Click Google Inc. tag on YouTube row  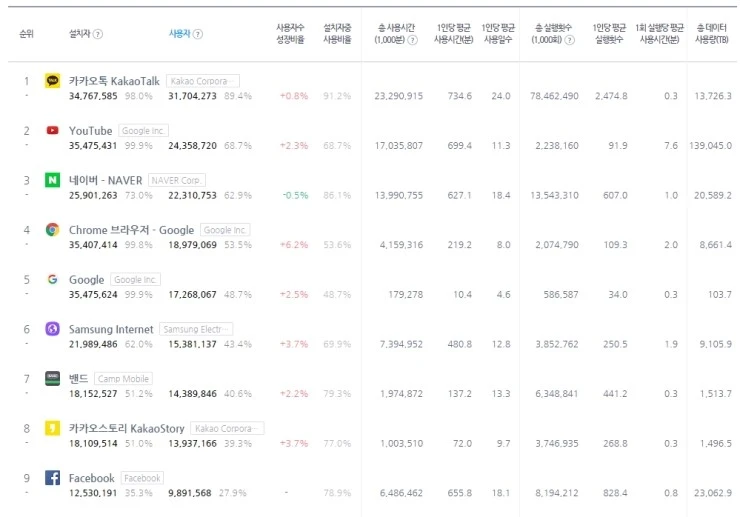point(143,131)
